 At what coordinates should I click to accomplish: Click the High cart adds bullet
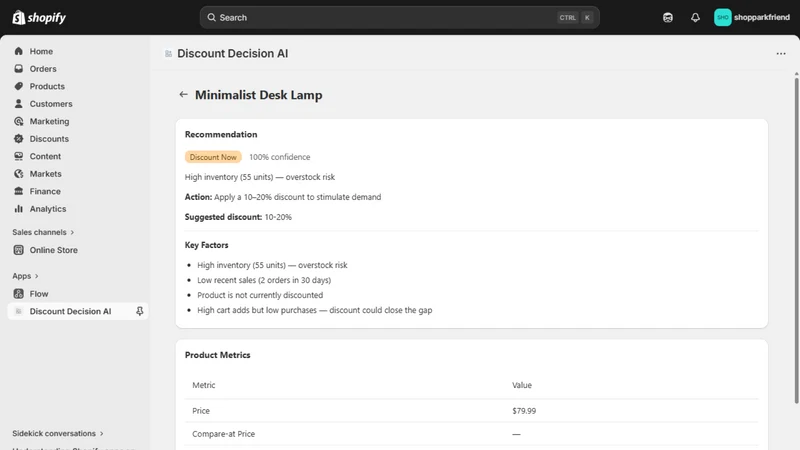[x=315, y=310]
